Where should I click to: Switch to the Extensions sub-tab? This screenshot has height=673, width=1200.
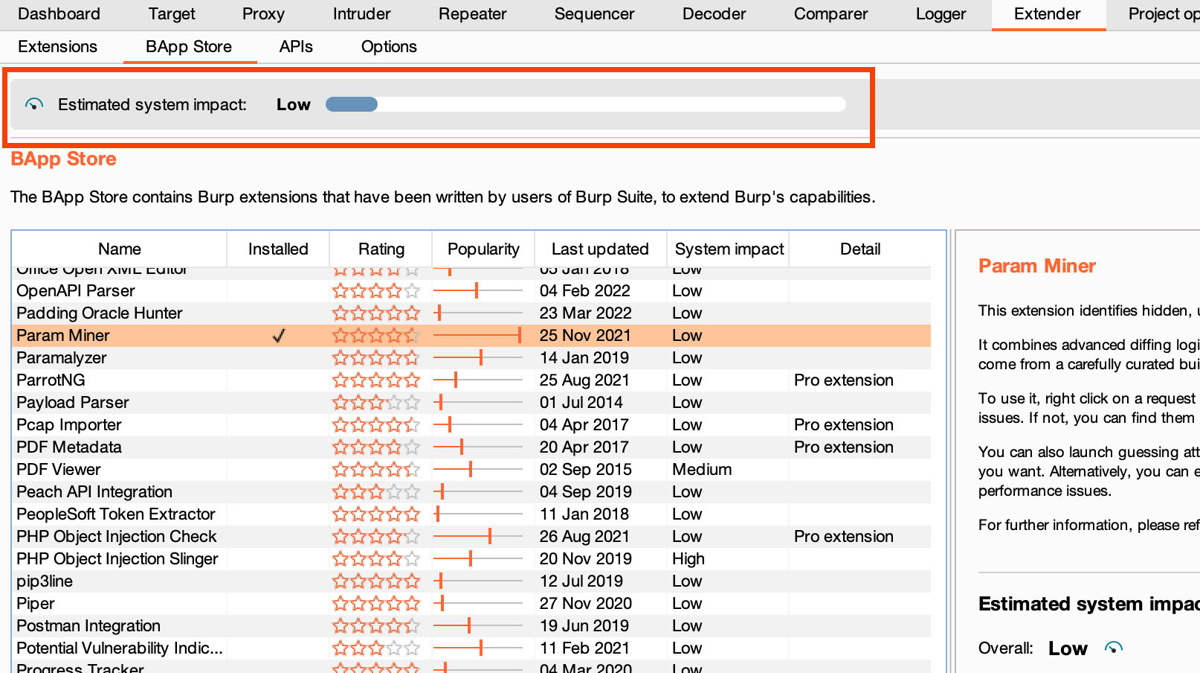pyautogui.click(x=58, y=47)
